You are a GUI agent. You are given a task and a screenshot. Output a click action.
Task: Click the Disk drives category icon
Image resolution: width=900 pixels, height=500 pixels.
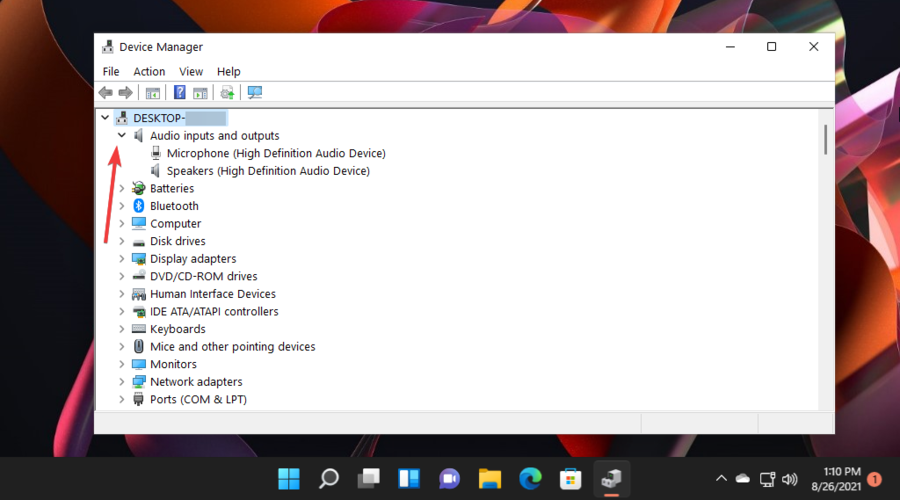[138, 242]
